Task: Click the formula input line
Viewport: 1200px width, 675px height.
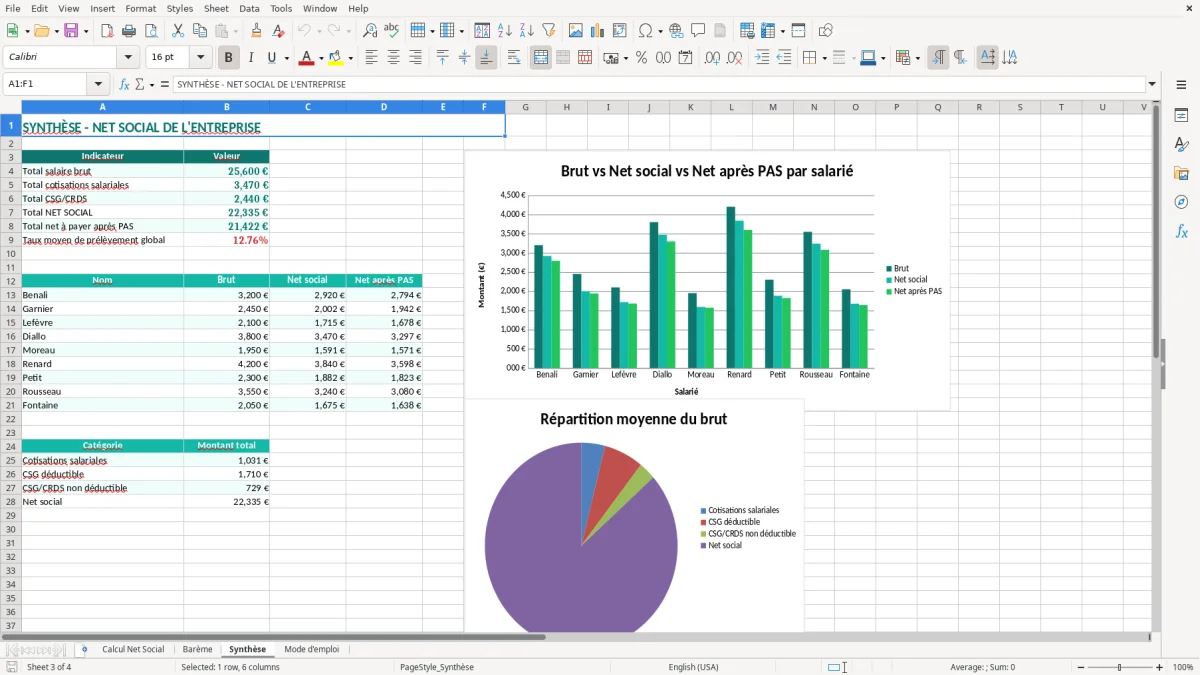Action: (x=659, y=84)
